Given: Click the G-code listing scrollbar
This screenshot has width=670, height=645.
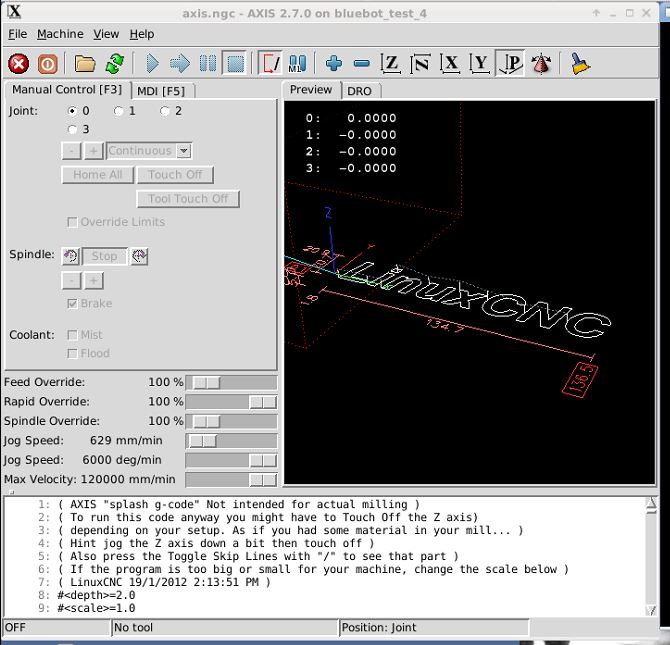Looking at the screenshot, I should click(651, 556).
